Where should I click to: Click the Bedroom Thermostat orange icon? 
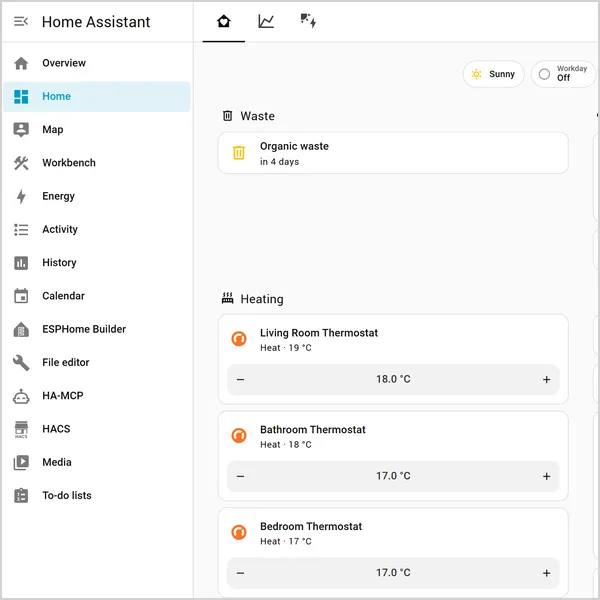(x=239, y=532)
